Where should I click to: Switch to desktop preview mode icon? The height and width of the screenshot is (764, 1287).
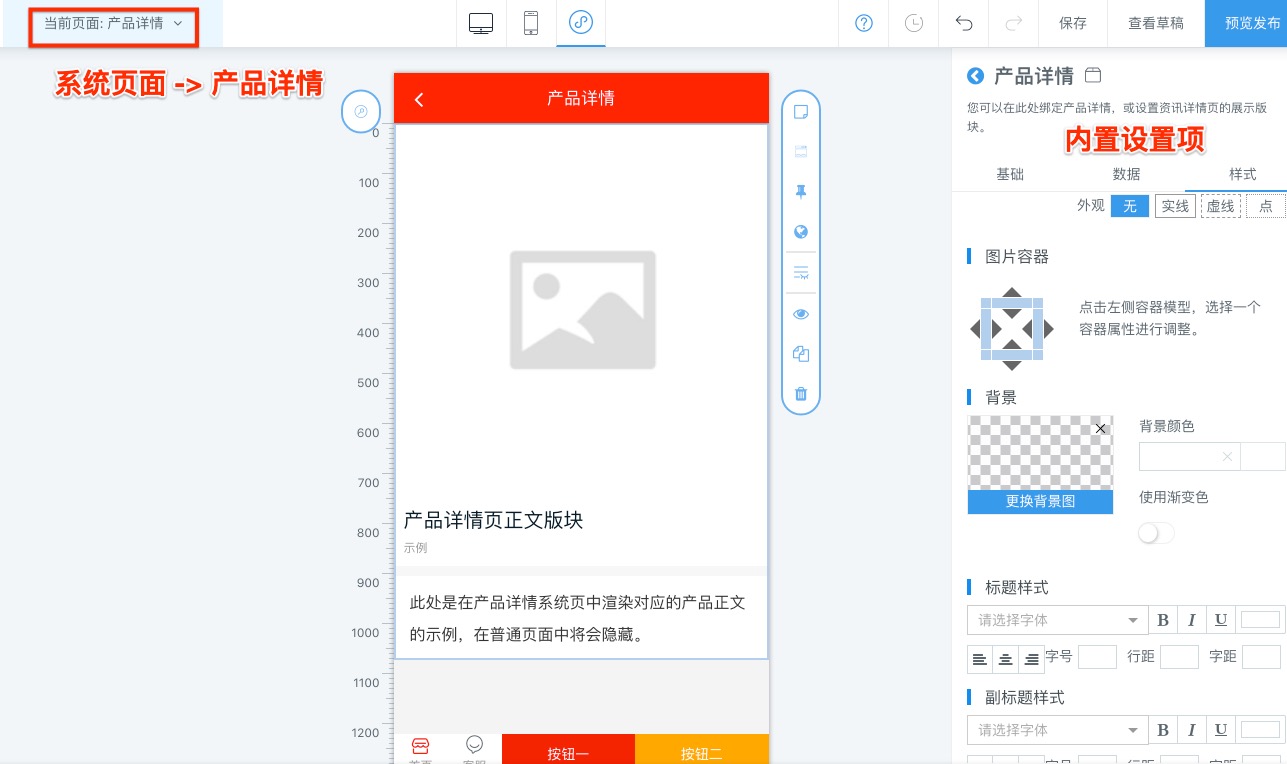coord(481,23)
